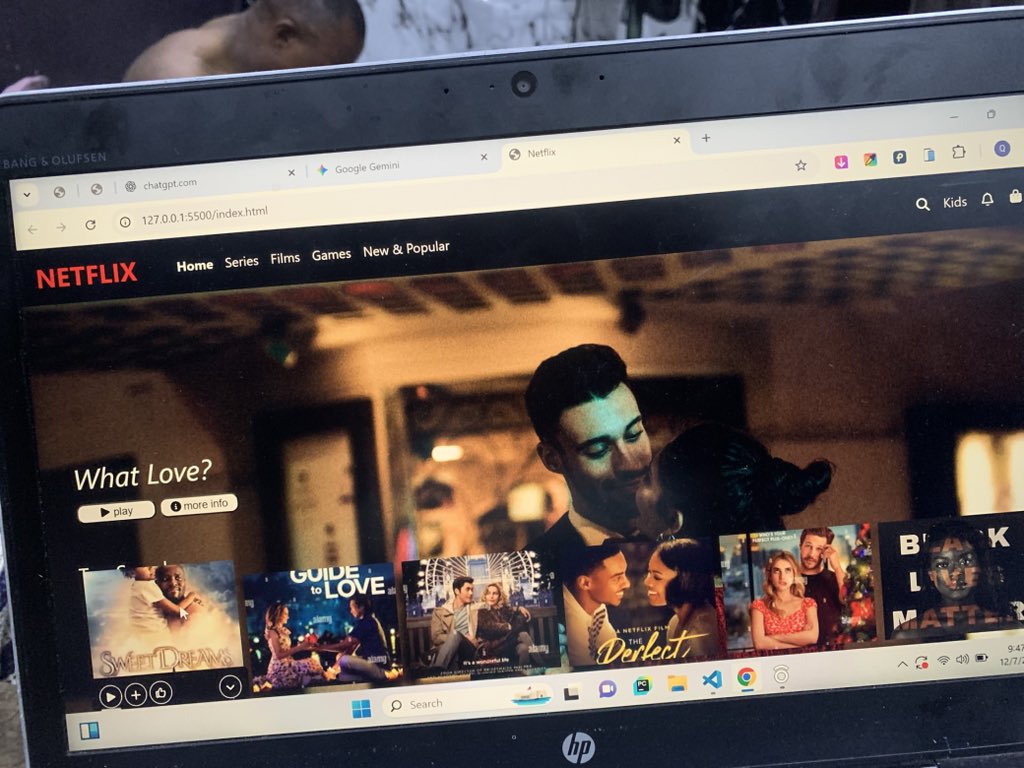Open the Guide to Love poster
The image size is (1024, 768).
coord(322,629)
